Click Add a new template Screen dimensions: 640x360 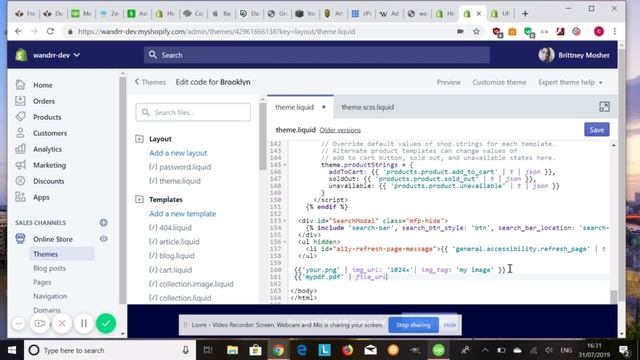point(182,213)
